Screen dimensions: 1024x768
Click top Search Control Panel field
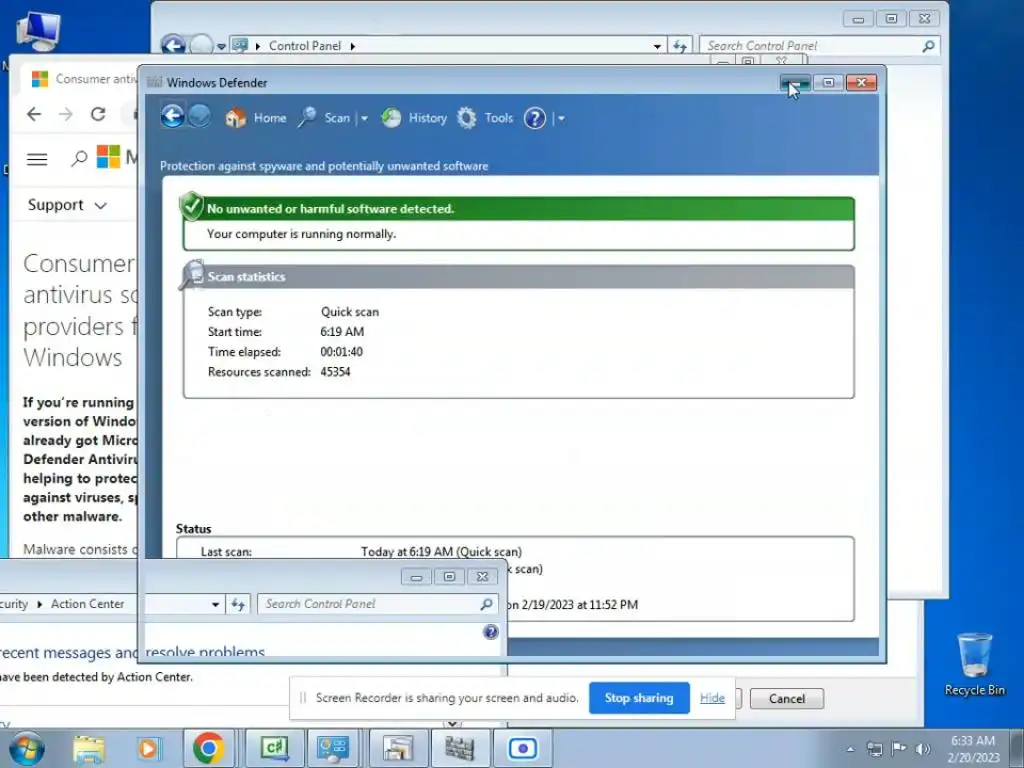point(820,46)
